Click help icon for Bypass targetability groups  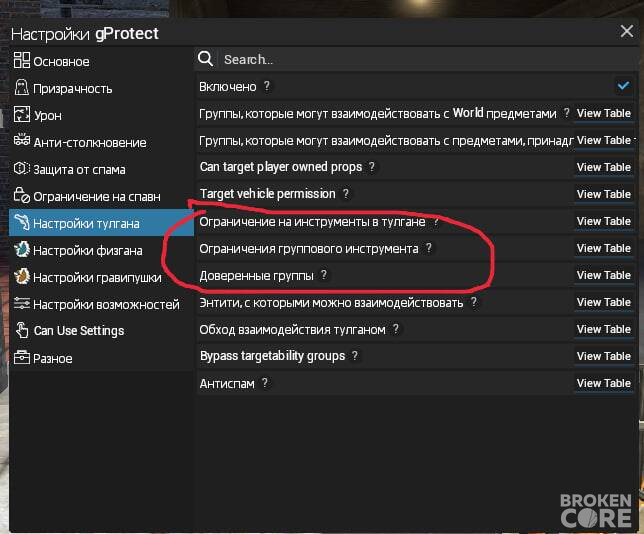point(355,355)
